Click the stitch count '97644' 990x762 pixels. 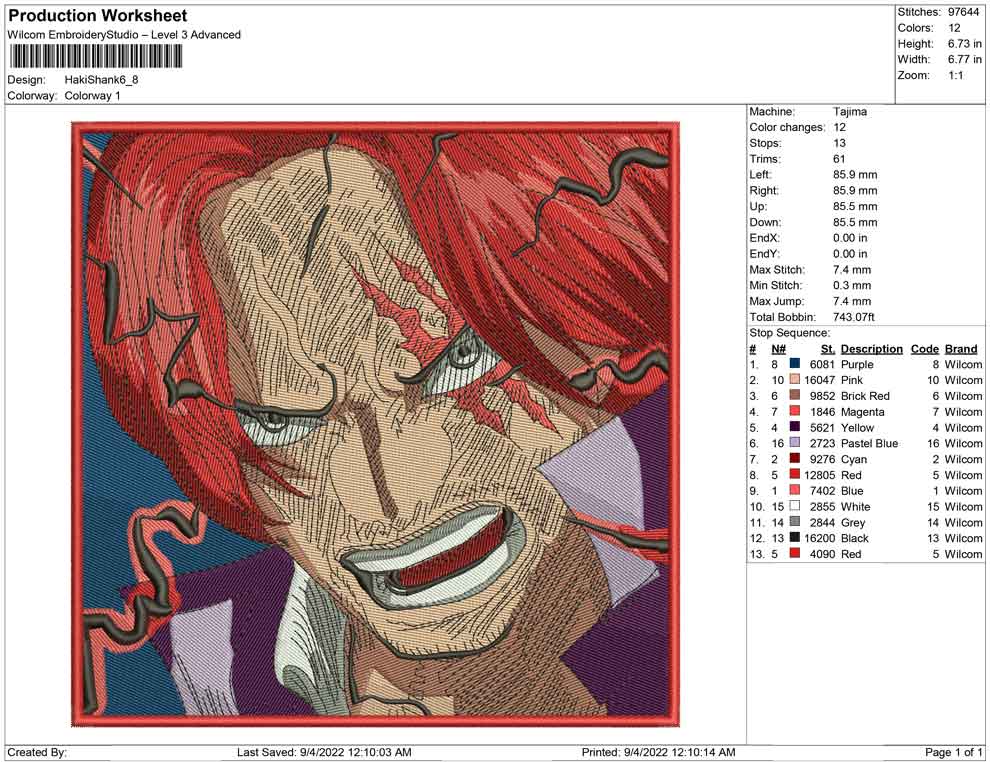[963, 12]
